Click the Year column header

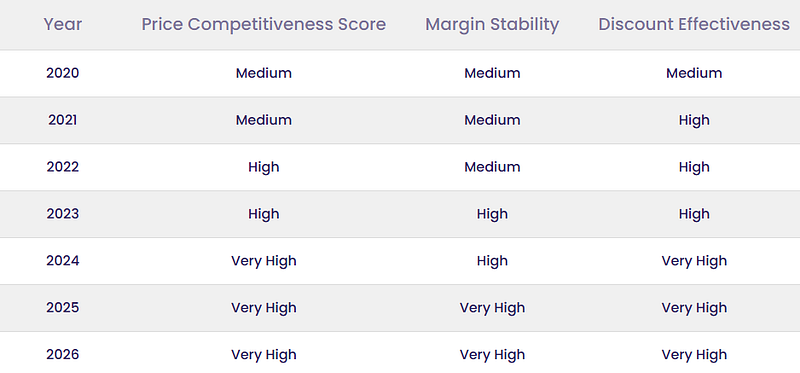pos(62,24)
